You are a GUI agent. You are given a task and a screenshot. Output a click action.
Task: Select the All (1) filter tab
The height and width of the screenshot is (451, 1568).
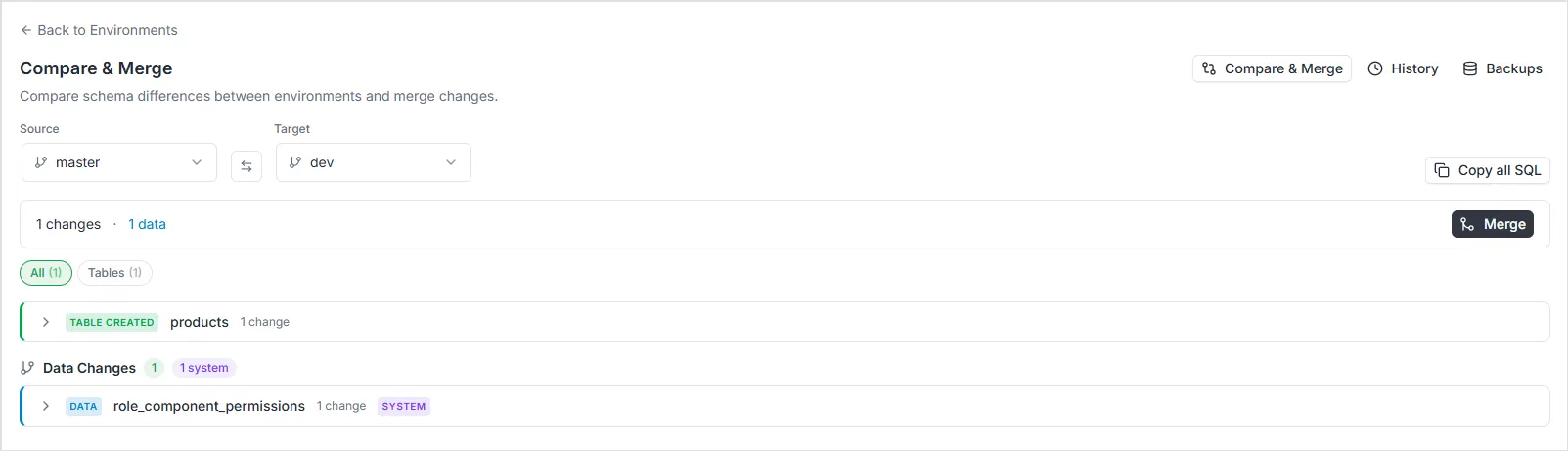(x=46, y=273)
